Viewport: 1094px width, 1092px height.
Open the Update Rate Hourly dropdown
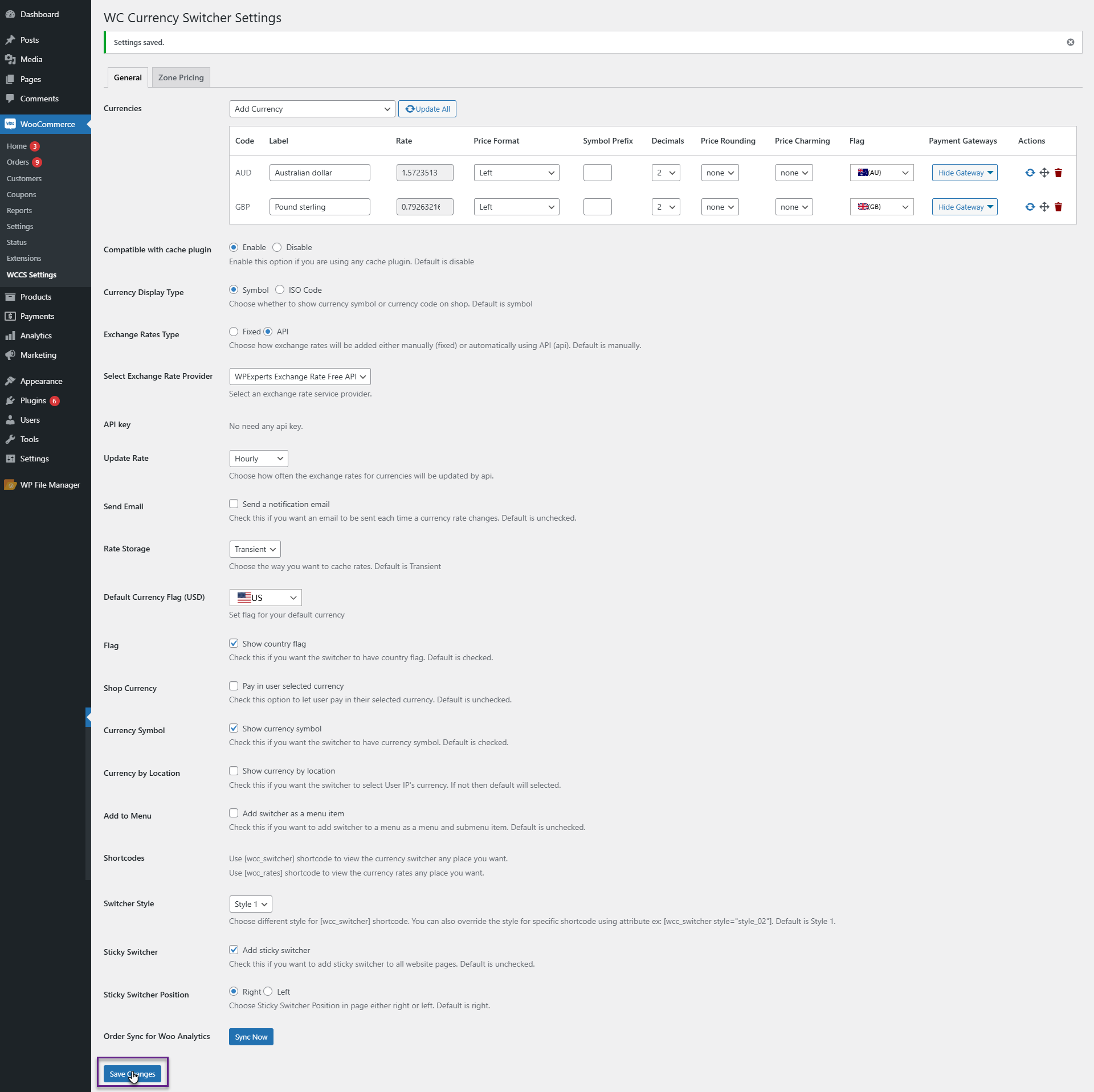click(259, 459)
